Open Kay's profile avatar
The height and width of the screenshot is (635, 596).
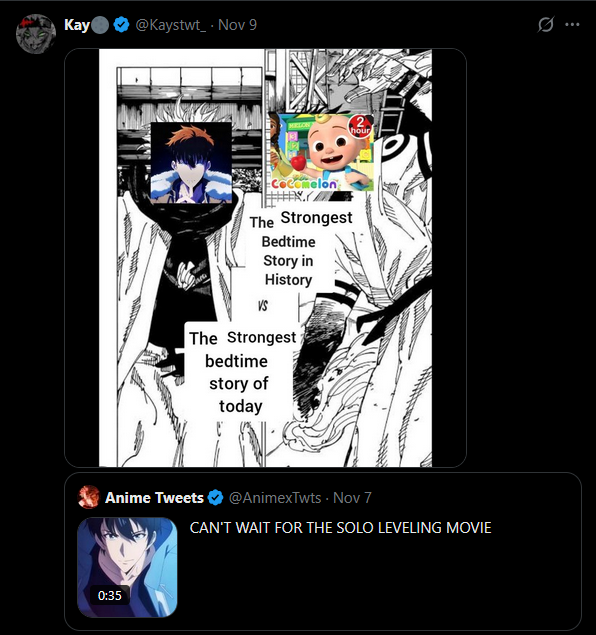36,34
